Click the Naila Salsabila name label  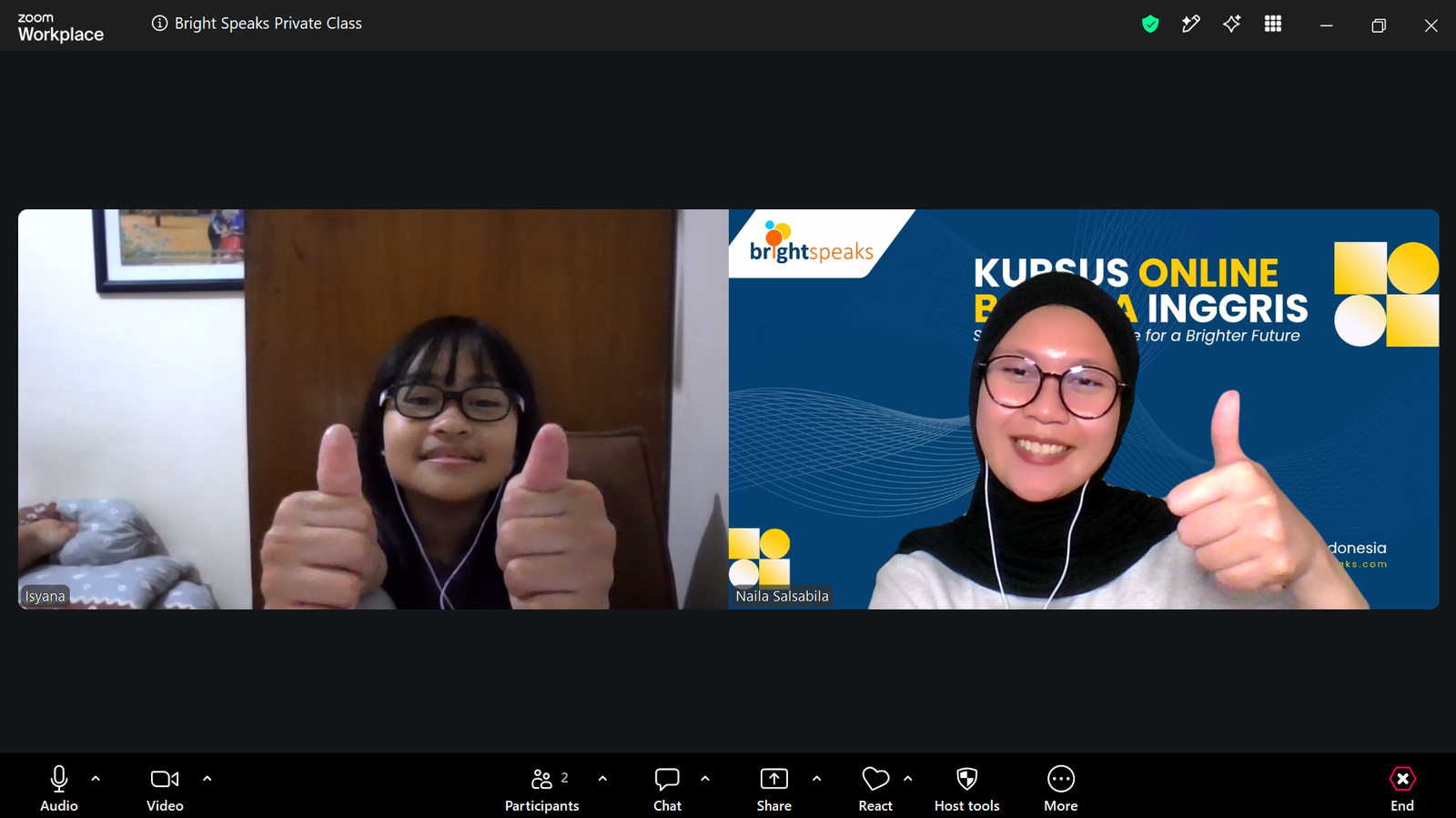(x=783, y=597)
